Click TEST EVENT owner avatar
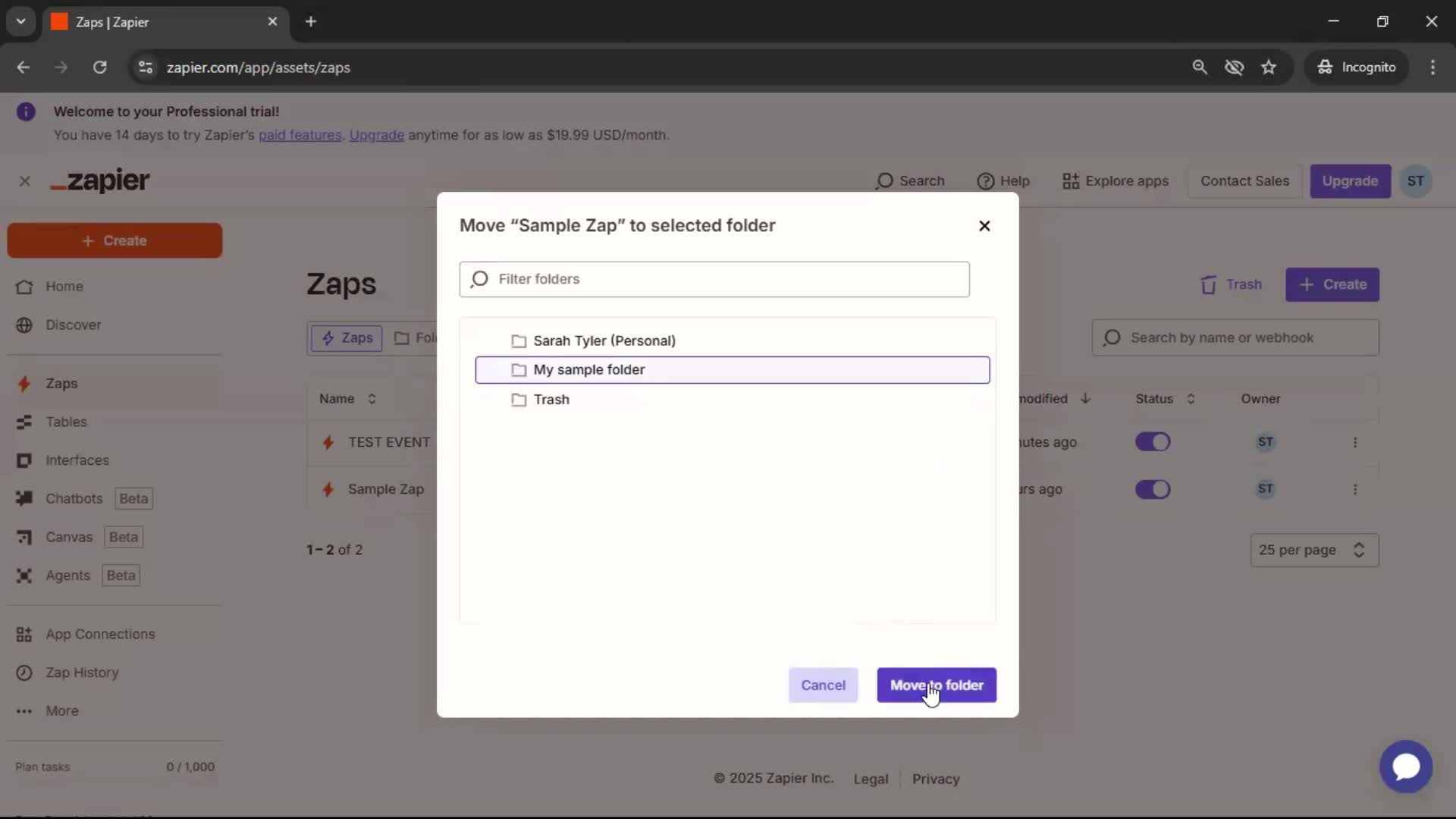Image resolution: width=1456 pixels, height=819 pixels. [1265, 442]
